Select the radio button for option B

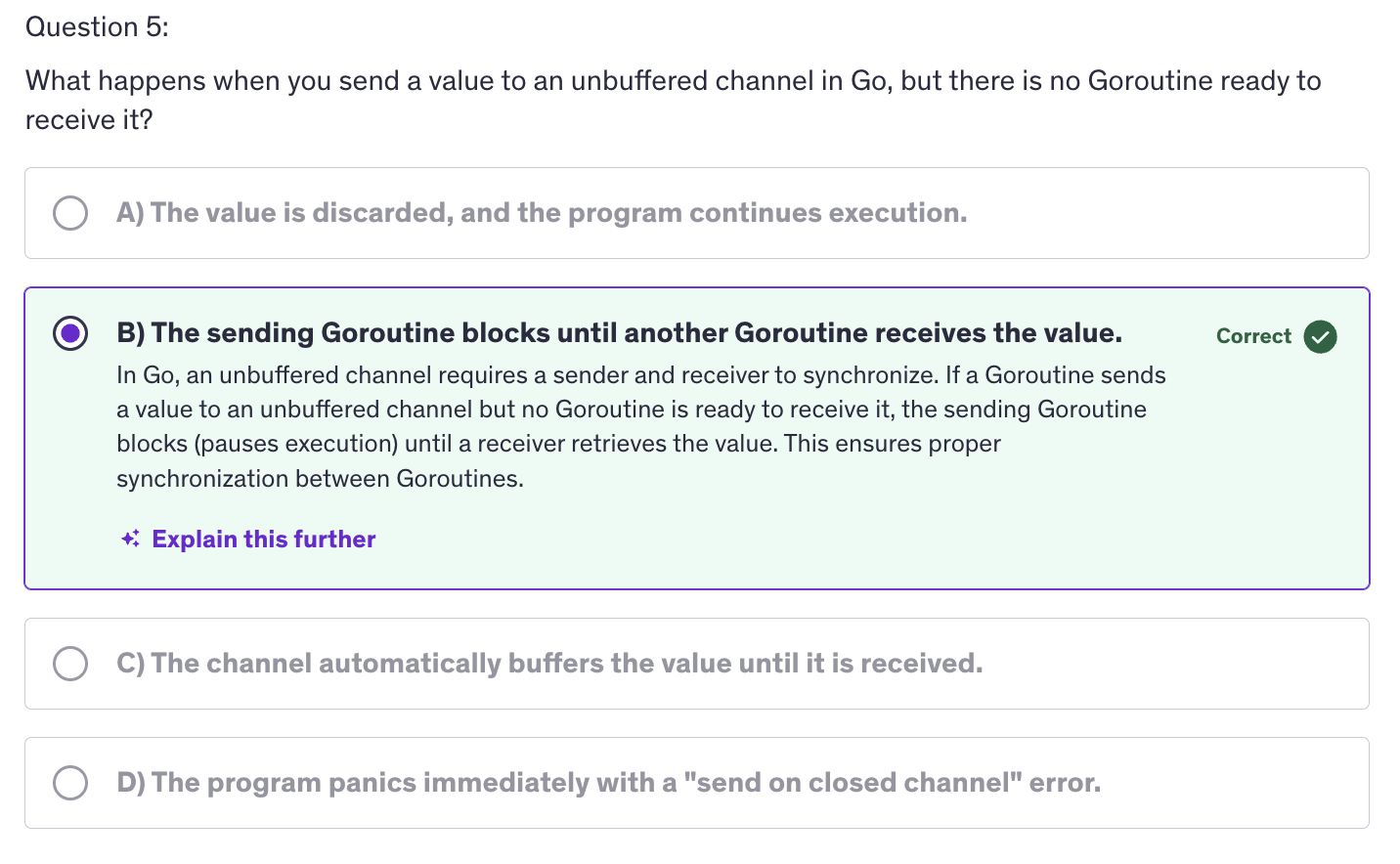[x=70, y=333]
